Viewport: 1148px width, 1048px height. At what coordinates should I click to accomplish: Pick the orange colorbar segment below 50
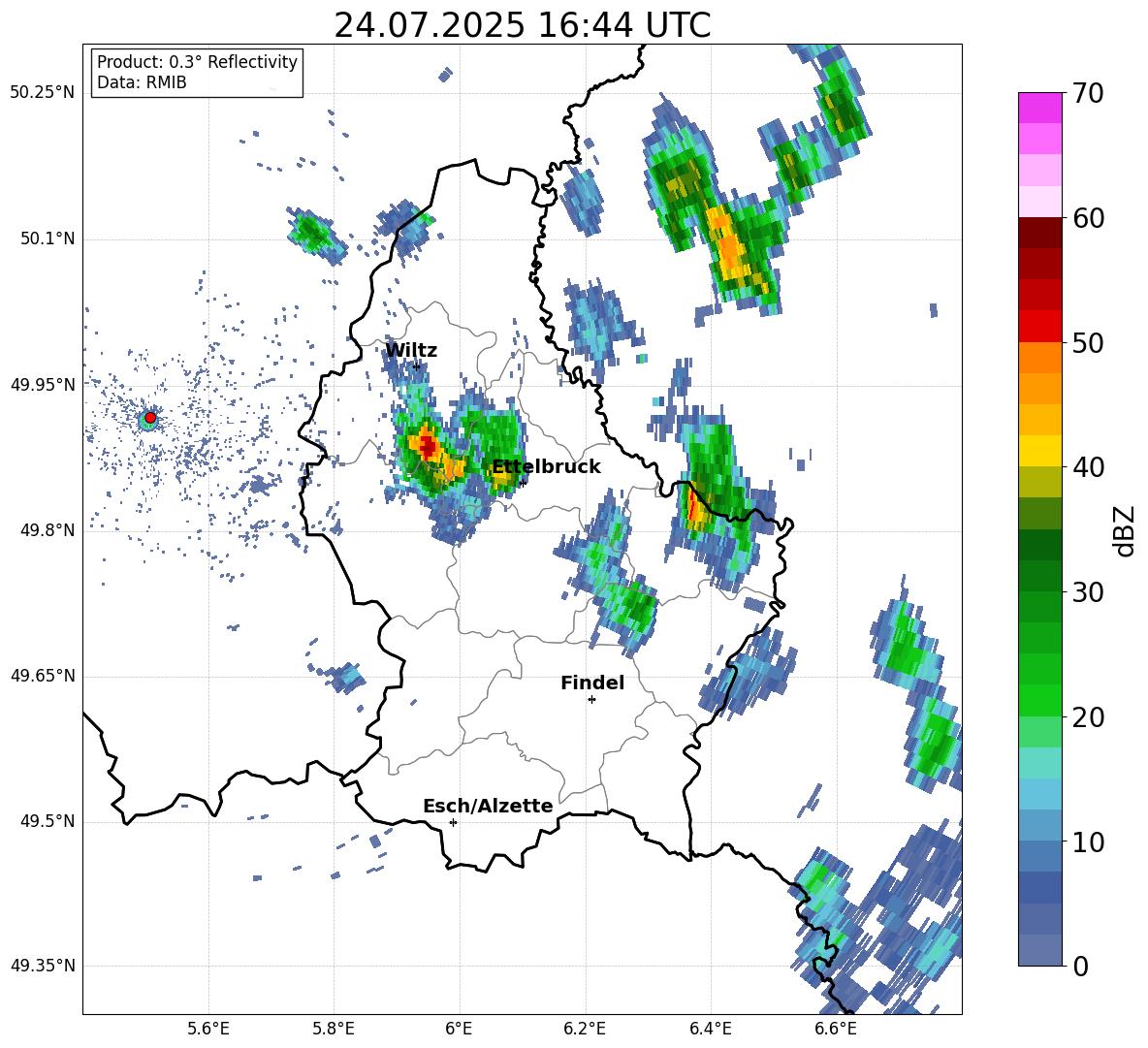click(x=1039, y=358)
